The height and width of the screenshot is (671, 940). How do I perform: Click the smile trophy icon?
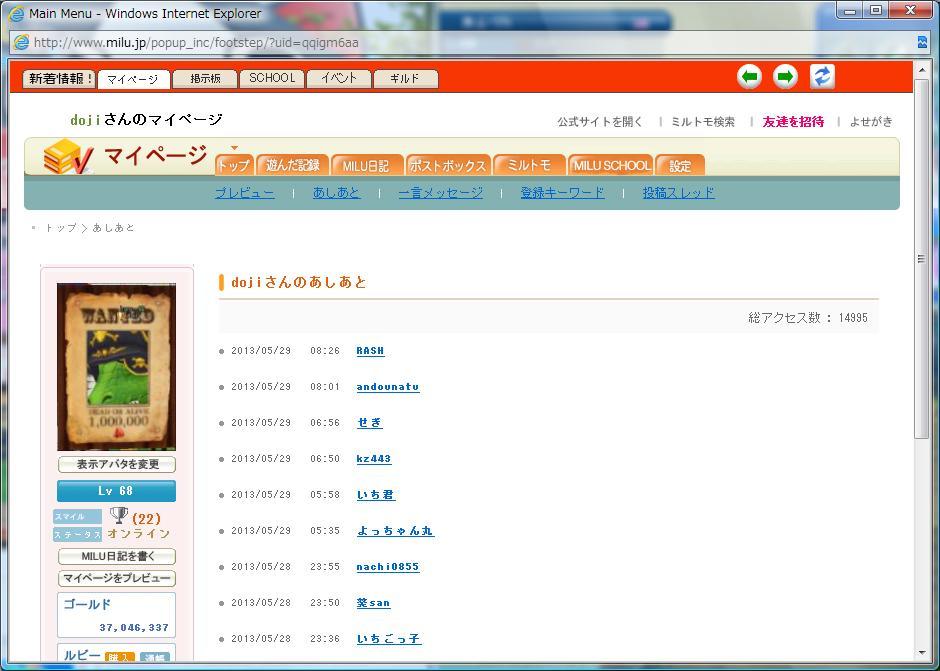[119, 516]
